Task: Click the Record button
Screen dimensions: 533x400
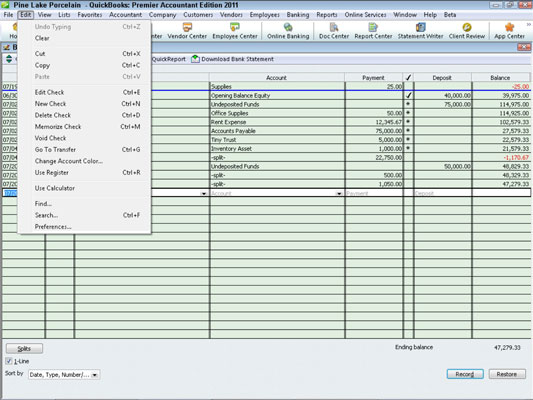Action: point(465,374)
